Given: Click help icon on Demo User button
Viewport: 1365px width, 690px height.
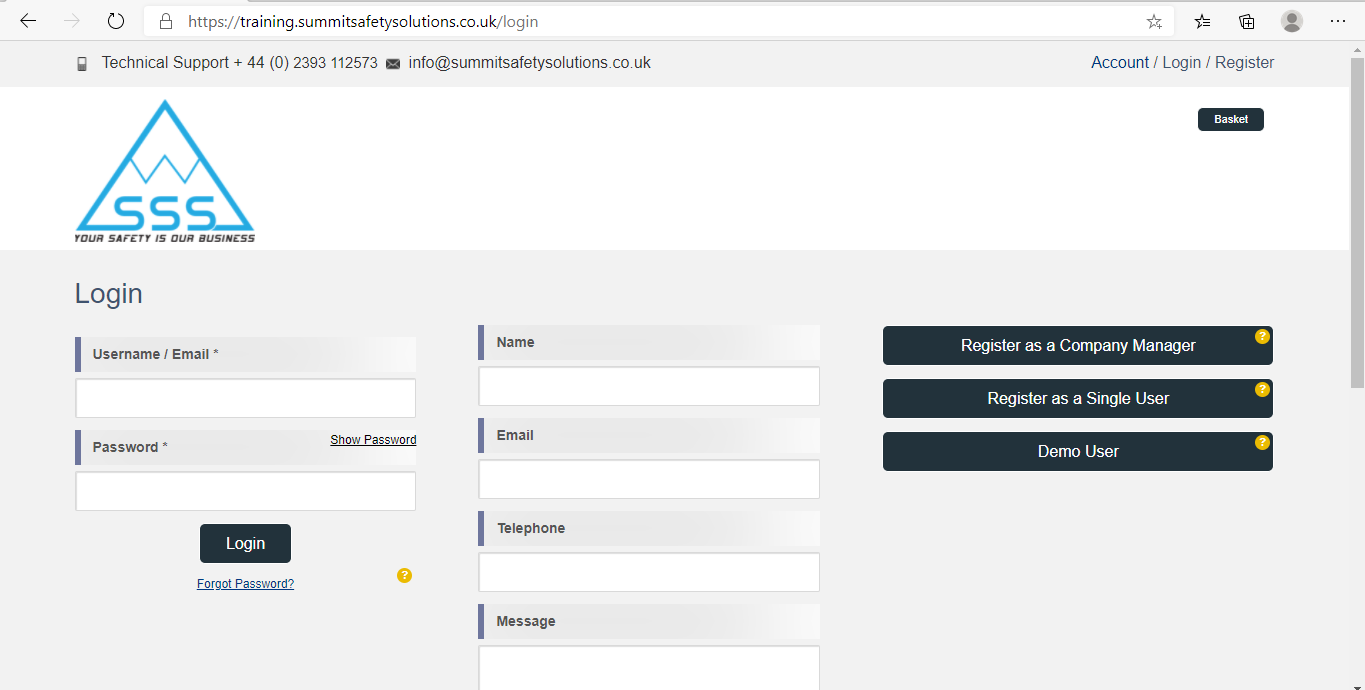Looking at the screenshot, I should click(1262, 442).
